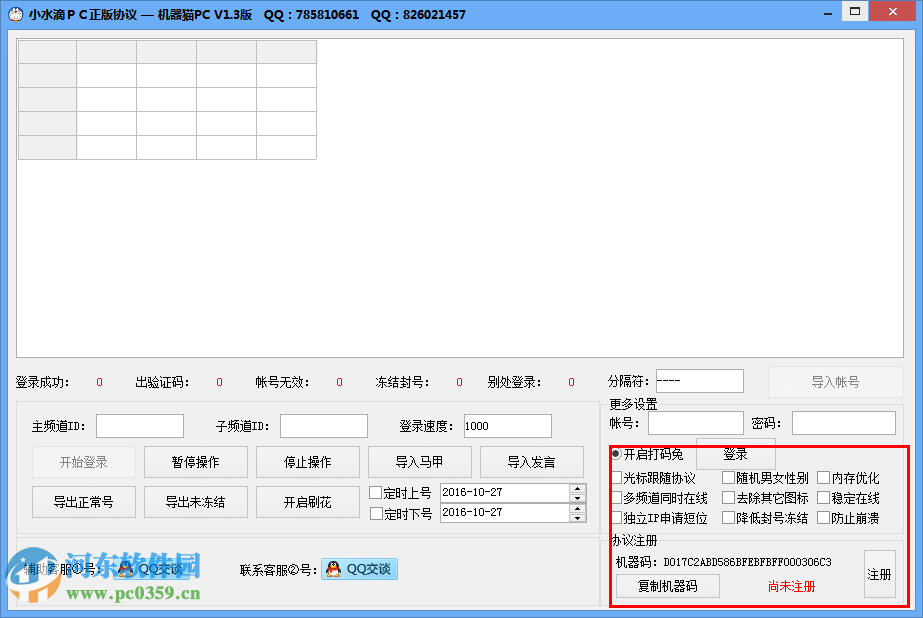Click the QQ penguin icon next to 联系客服②号

tap(332, 568)
